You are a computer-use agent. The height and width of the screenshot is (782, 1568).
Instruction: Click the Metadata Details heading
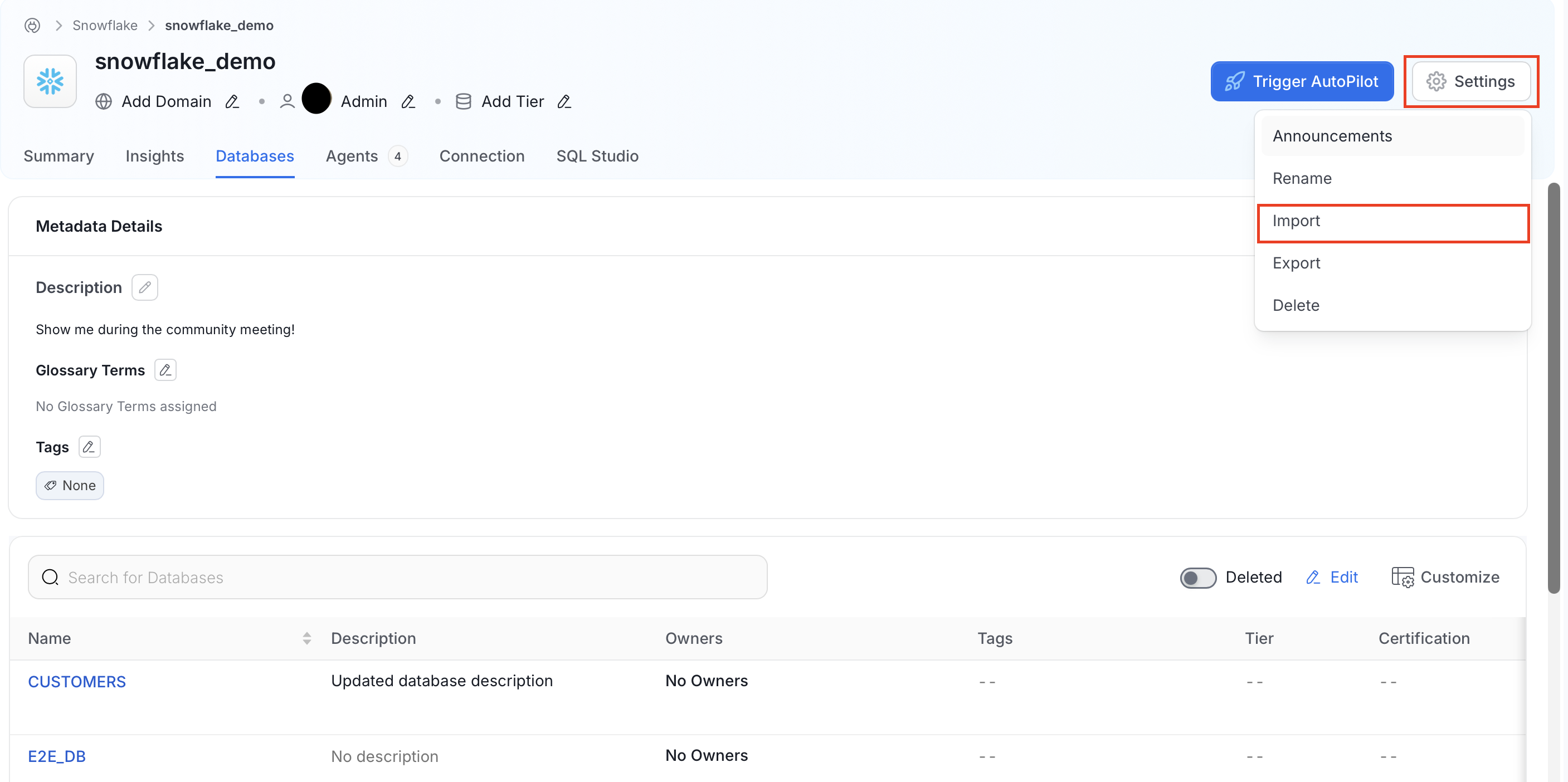click(x=99, y=226)
